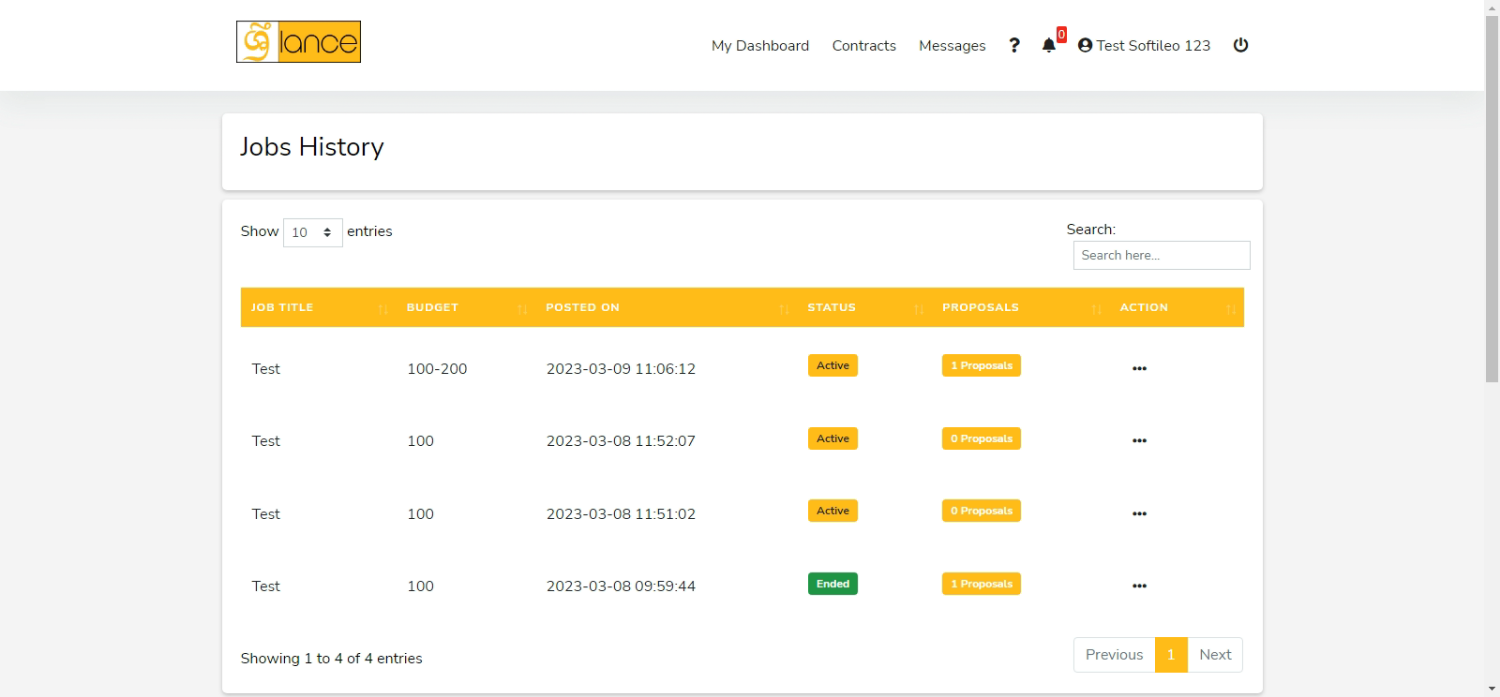Viewport: 1500px width, 697px height.
Task: Open notifications bell icon
Action: [1048, 45]
